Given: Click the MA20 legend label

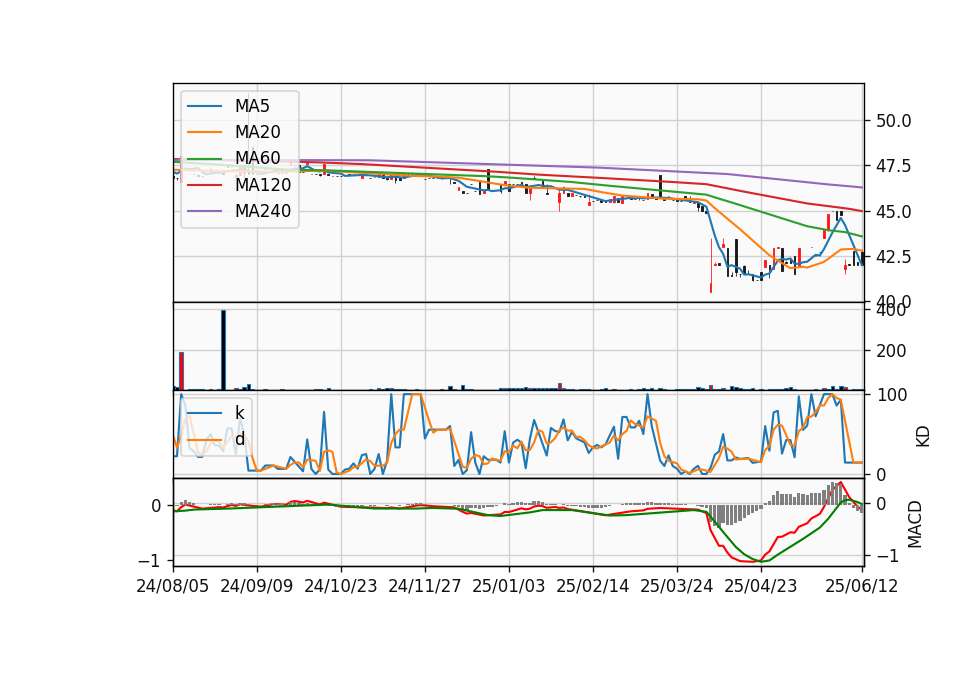Looking at the screenshot, I should pos(257,132).
